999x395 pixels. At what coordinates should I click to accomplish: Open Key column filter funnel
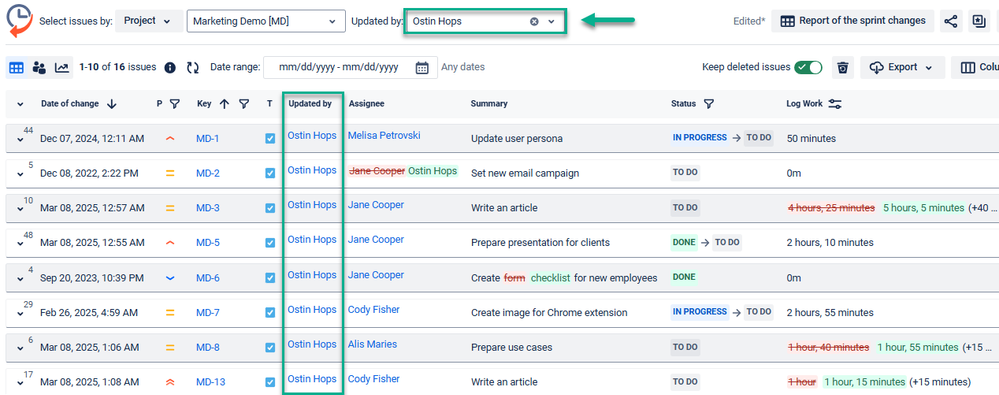coord(243,104)
